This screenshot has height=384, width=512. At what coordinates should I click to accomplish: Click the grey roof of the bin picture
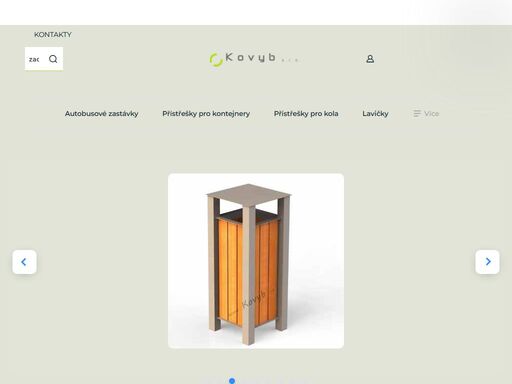click(249, 195)
